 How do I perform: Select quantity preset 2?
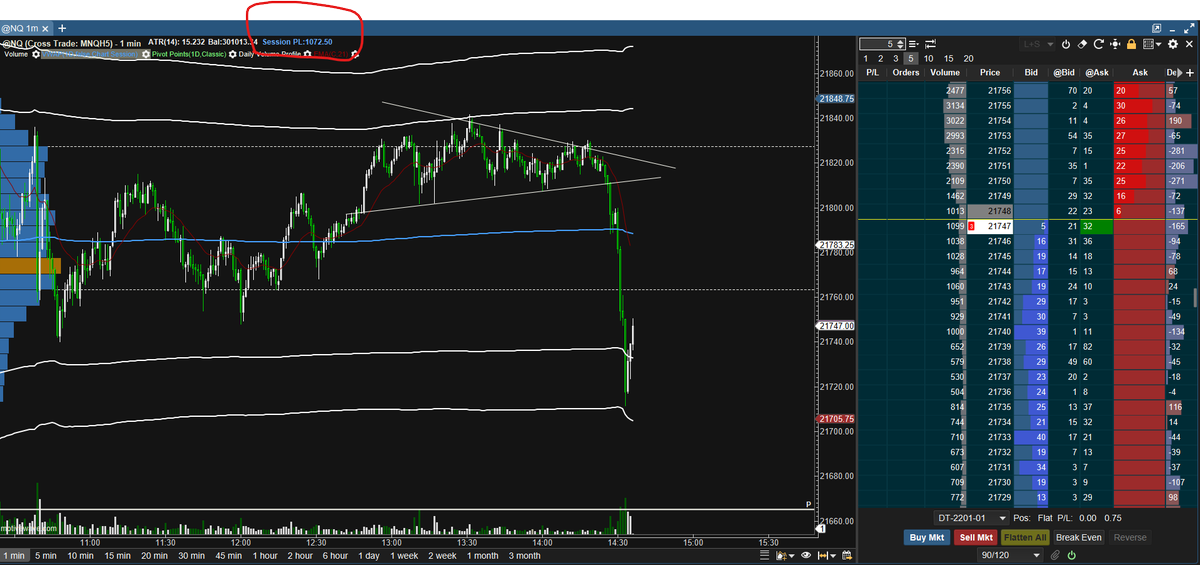click(x=880, y=59)
